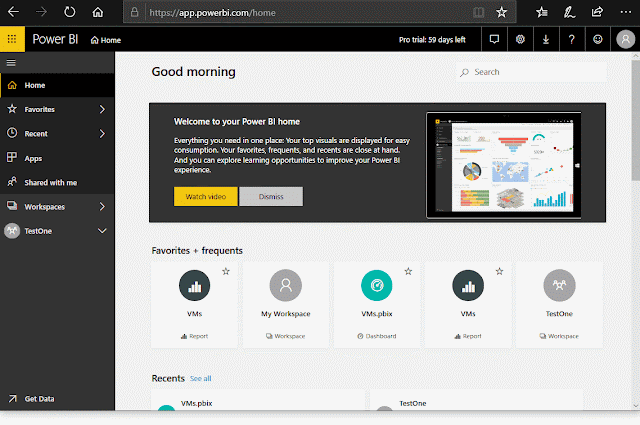Open the VMs.pbix dashboard card icon
Screen dimensions: 640x425
coord(377,285)
